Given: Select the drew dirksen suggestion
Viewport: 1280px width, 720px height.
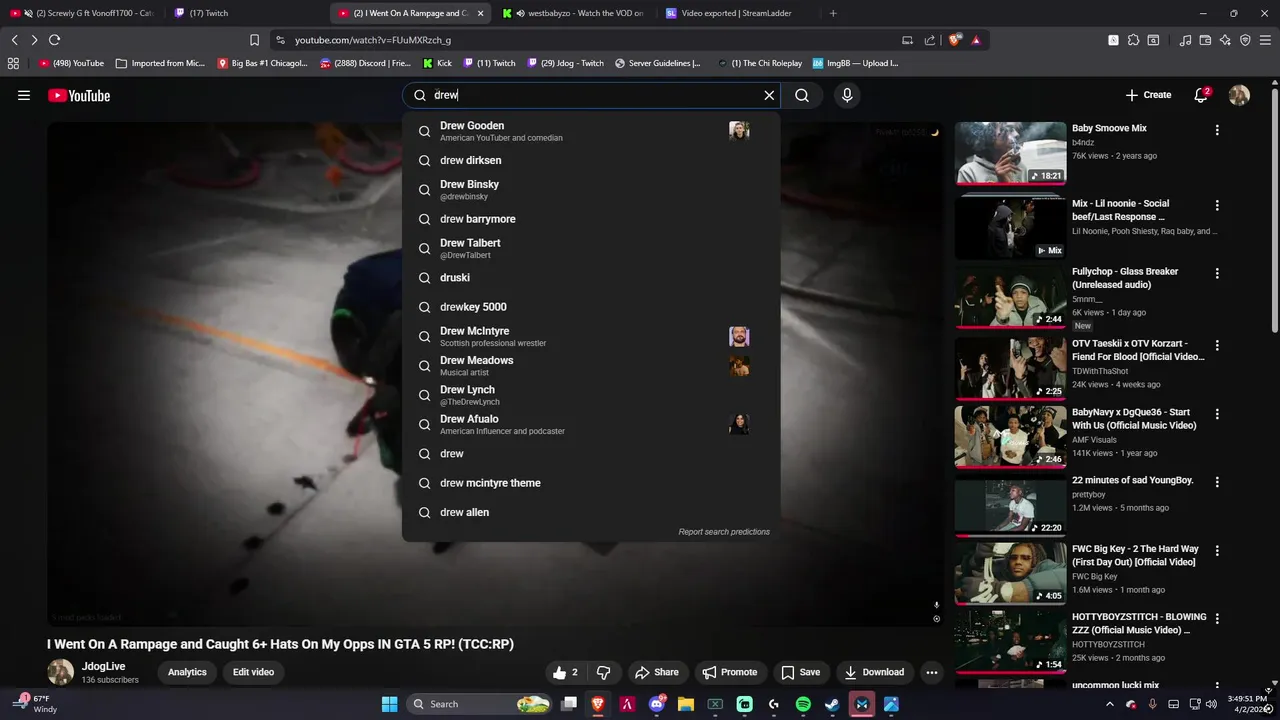Looking at the screenshot, I should click(591, 160).
